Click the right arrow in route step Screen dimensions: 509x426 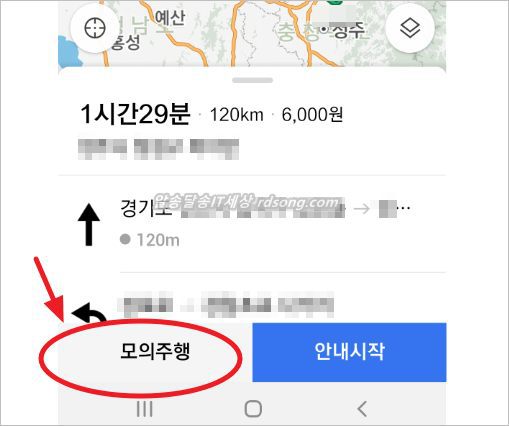coord(362,209)
